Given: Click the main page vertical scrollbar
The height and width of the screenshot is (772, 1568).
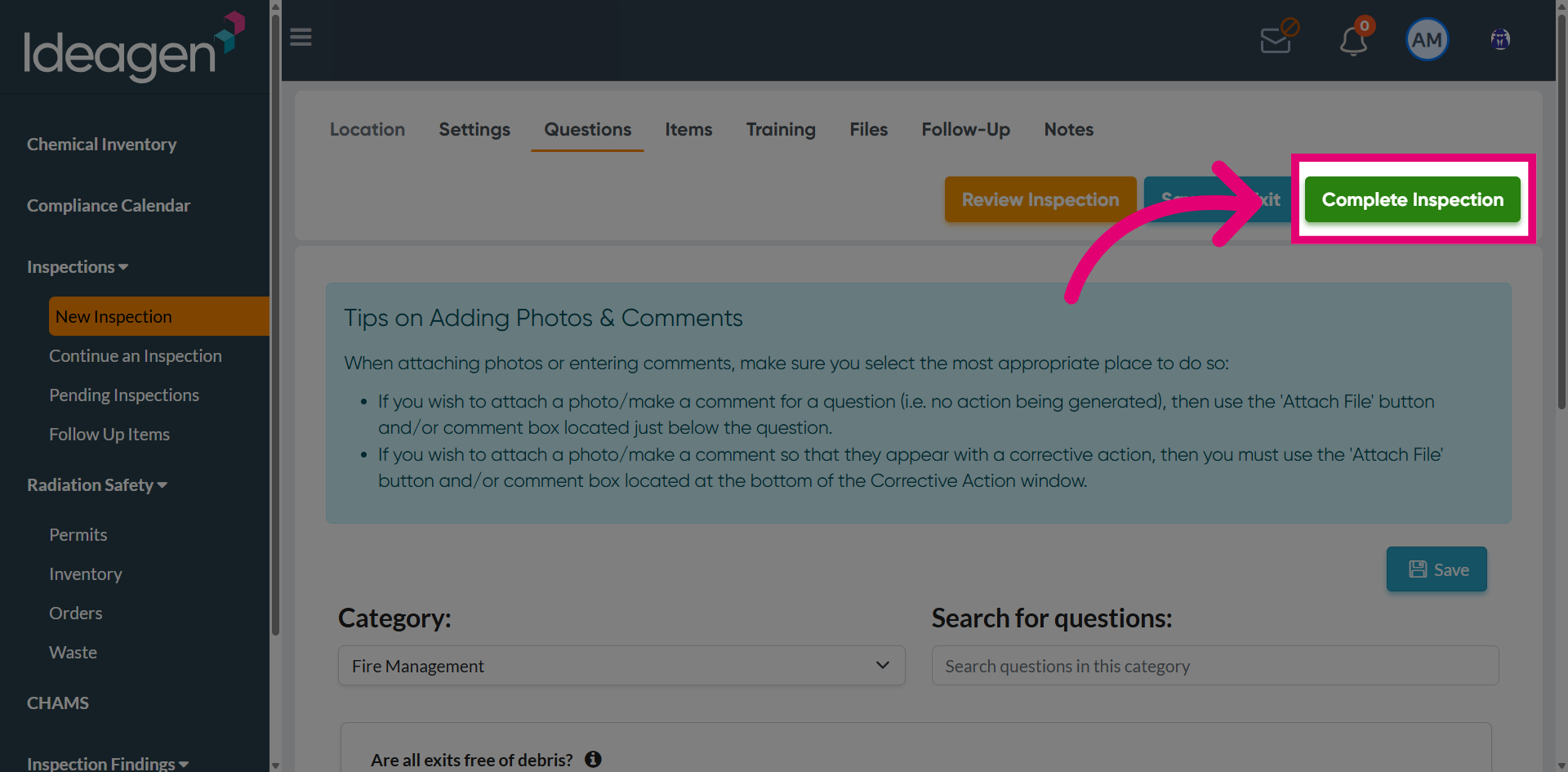Looking at the screenshot, I should (1561, 212).
